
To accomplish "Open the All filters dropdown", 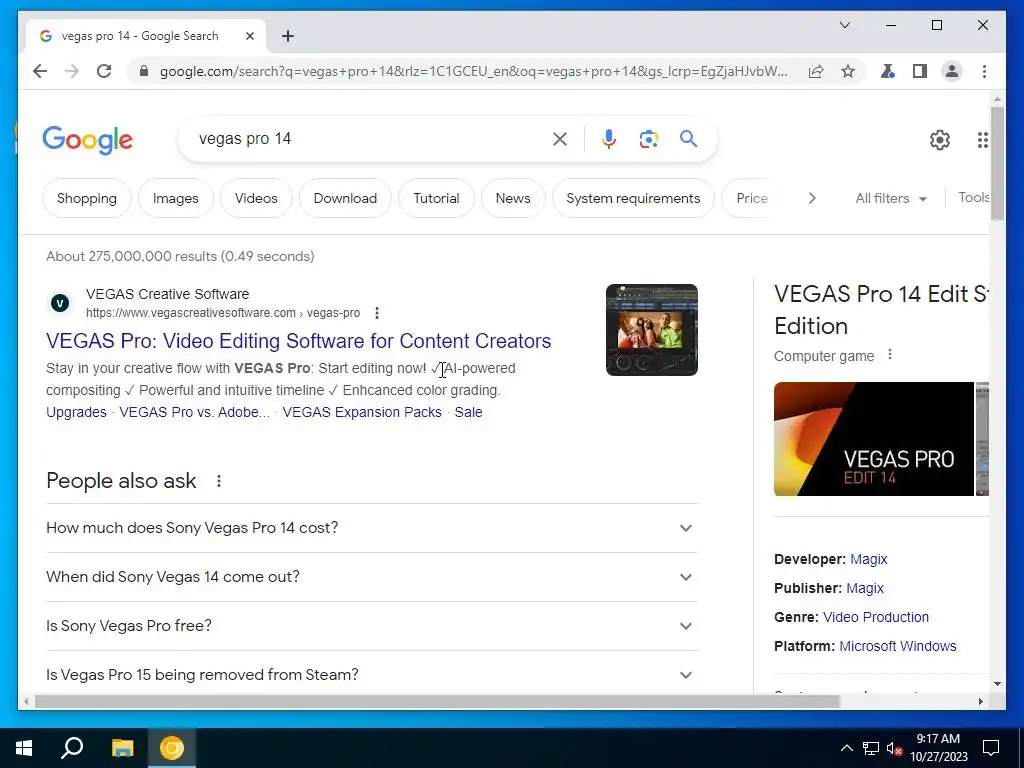I will 891,198.
